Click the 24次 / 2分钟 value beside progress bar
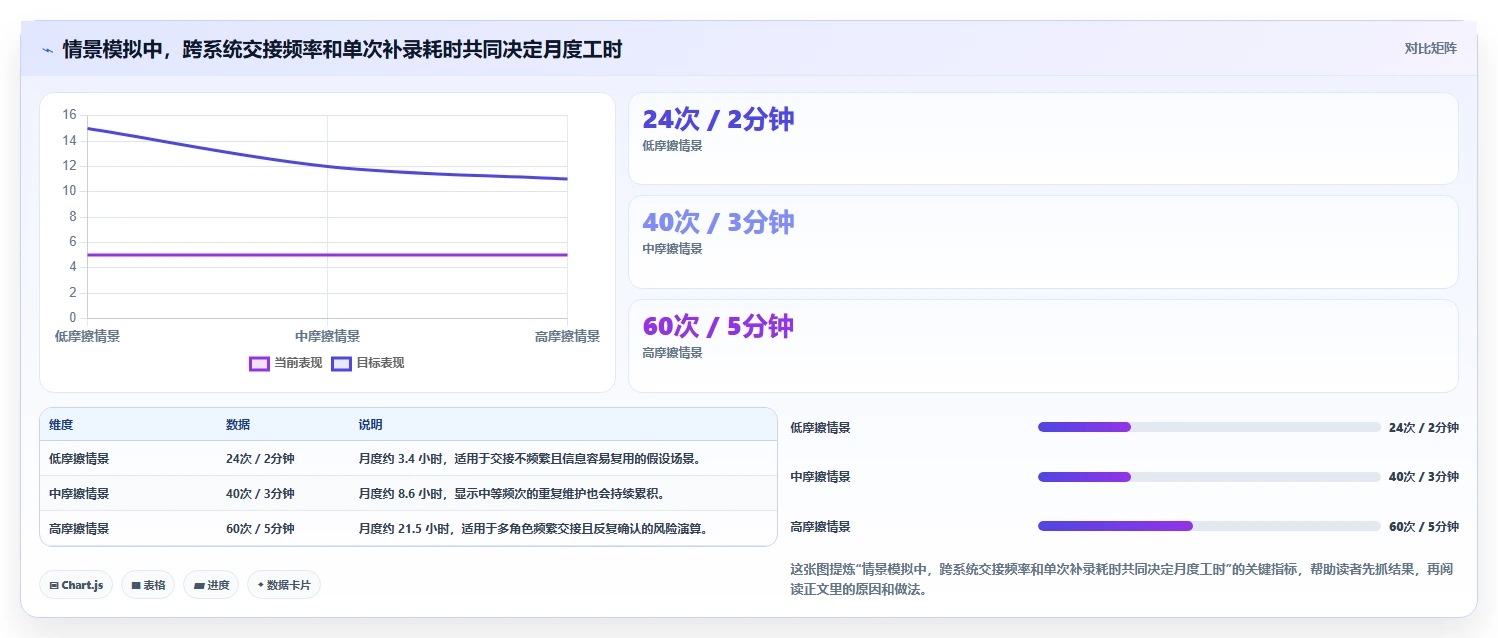Screen dimensions: 1498x638 (1423, 428)
